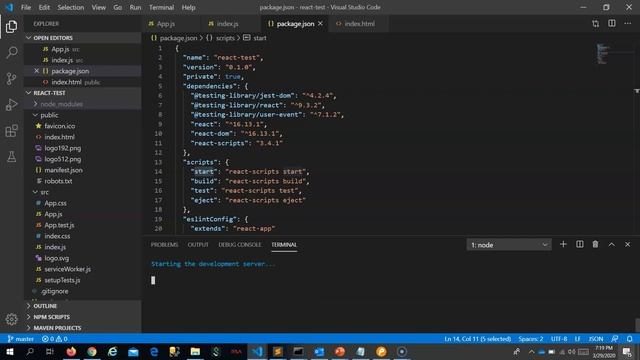Change language mode via JSON status item
Screen dimensions: 640x360
[x=596, y=339]
